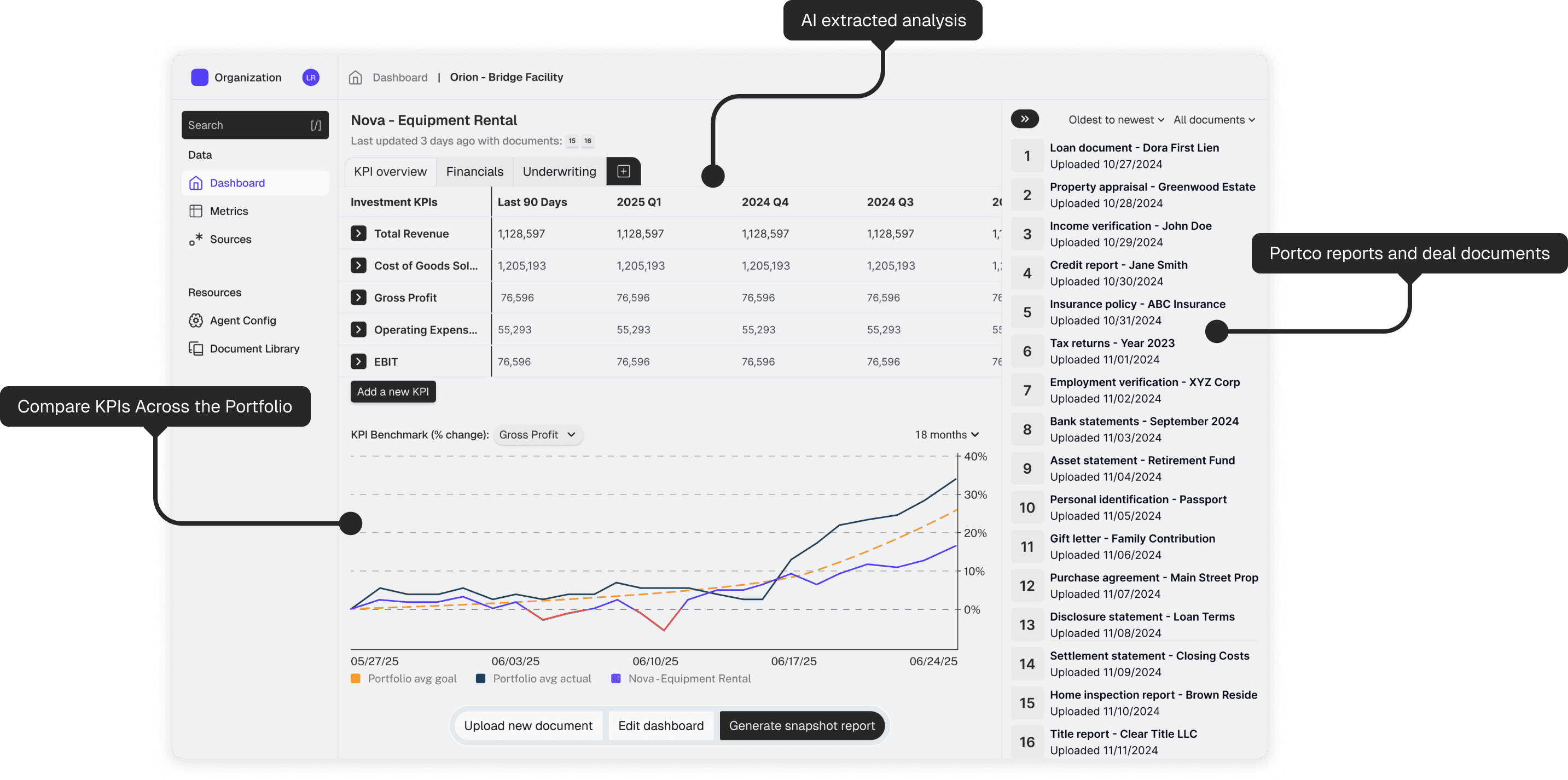Click the 2025 Q1 column header

[638, 202]
